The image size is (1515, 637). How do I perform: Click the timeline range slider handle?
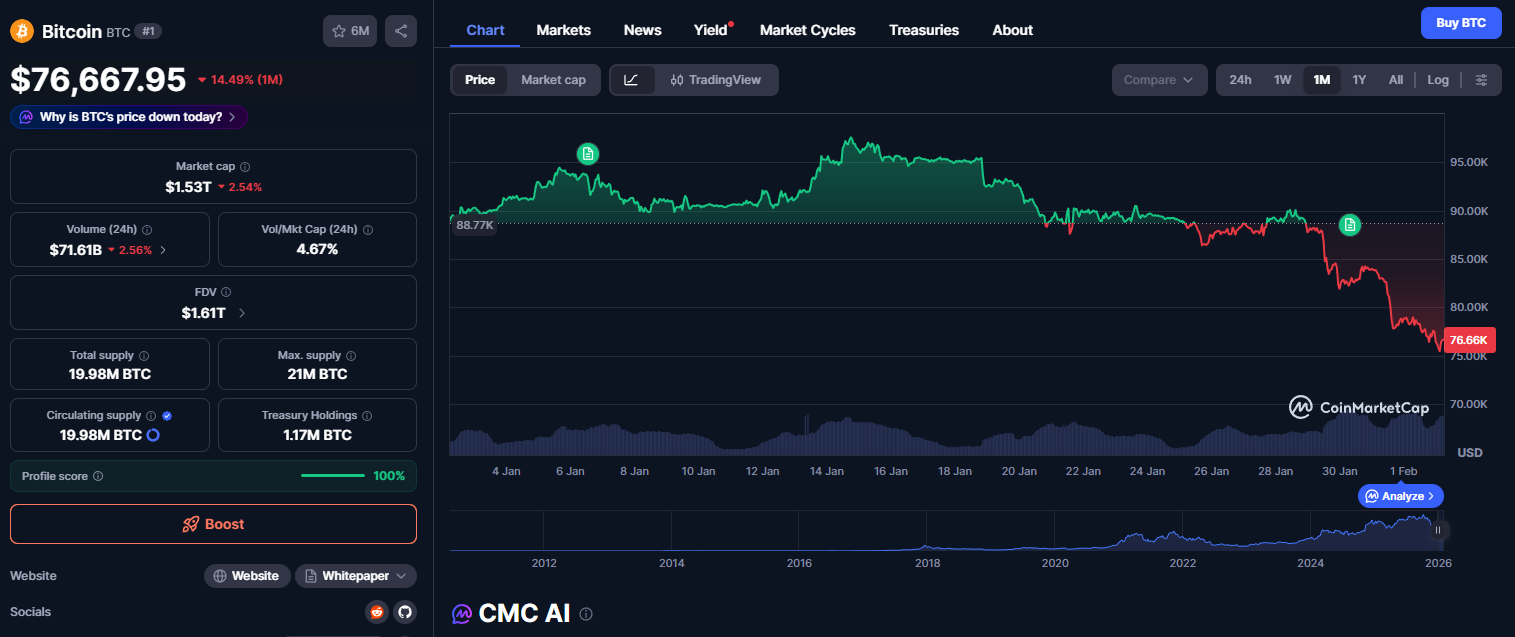point(1438,530)
